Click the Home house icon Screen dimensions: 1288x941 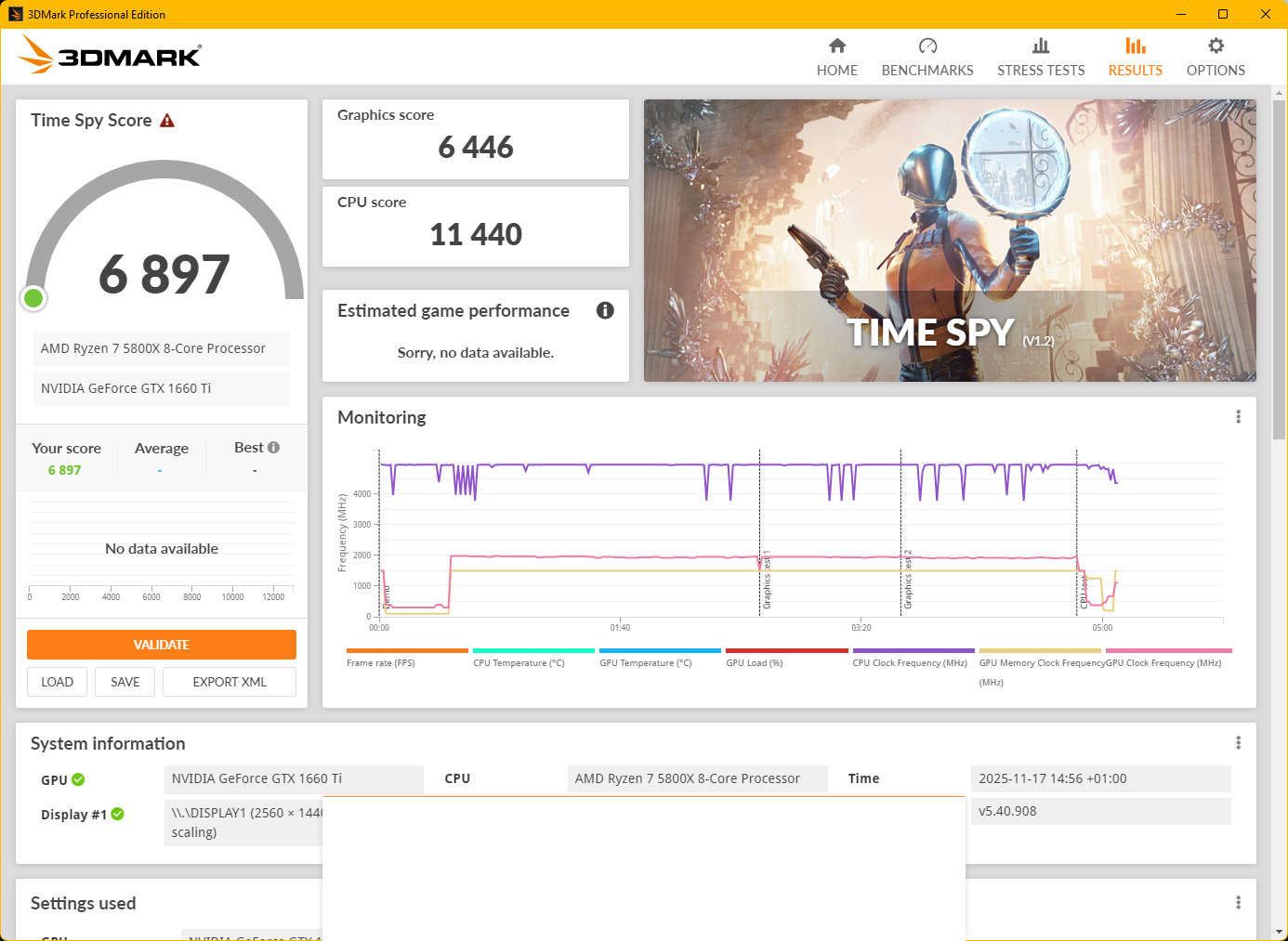point(837,46)
